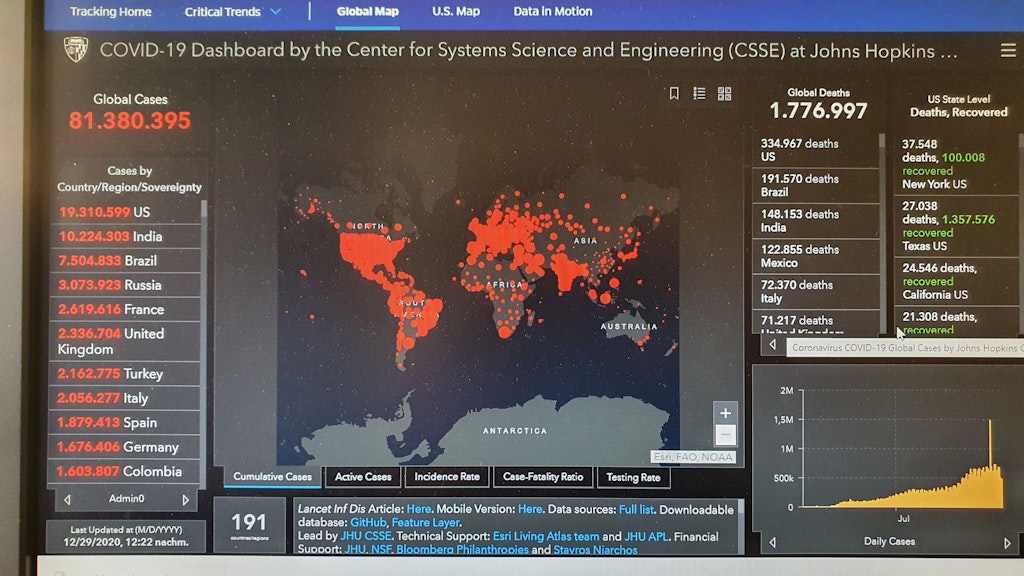
Task: Zoom out on the map with minus
Action: coord(725,435)
